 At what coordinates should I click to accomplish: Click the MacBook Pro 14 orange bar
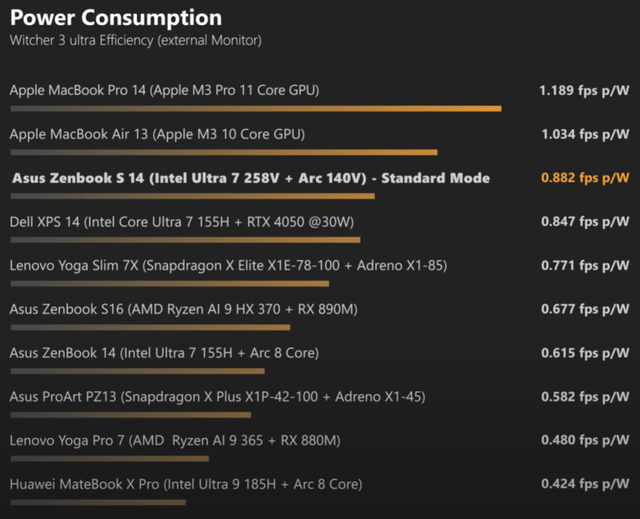point(255,108)
